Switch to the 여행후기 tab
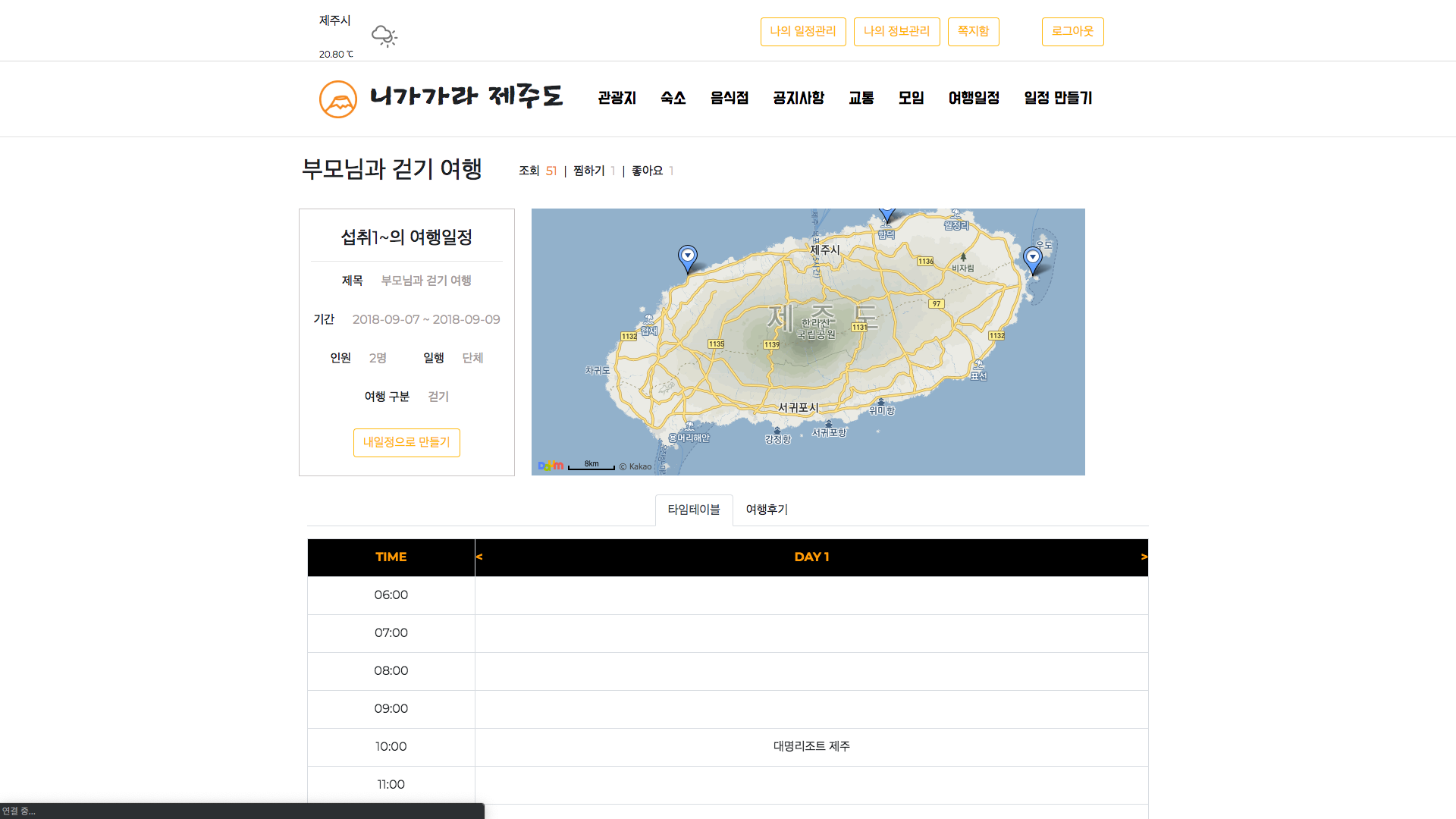The height and width of the screenshot is (819, 1456). pos(766,510)
